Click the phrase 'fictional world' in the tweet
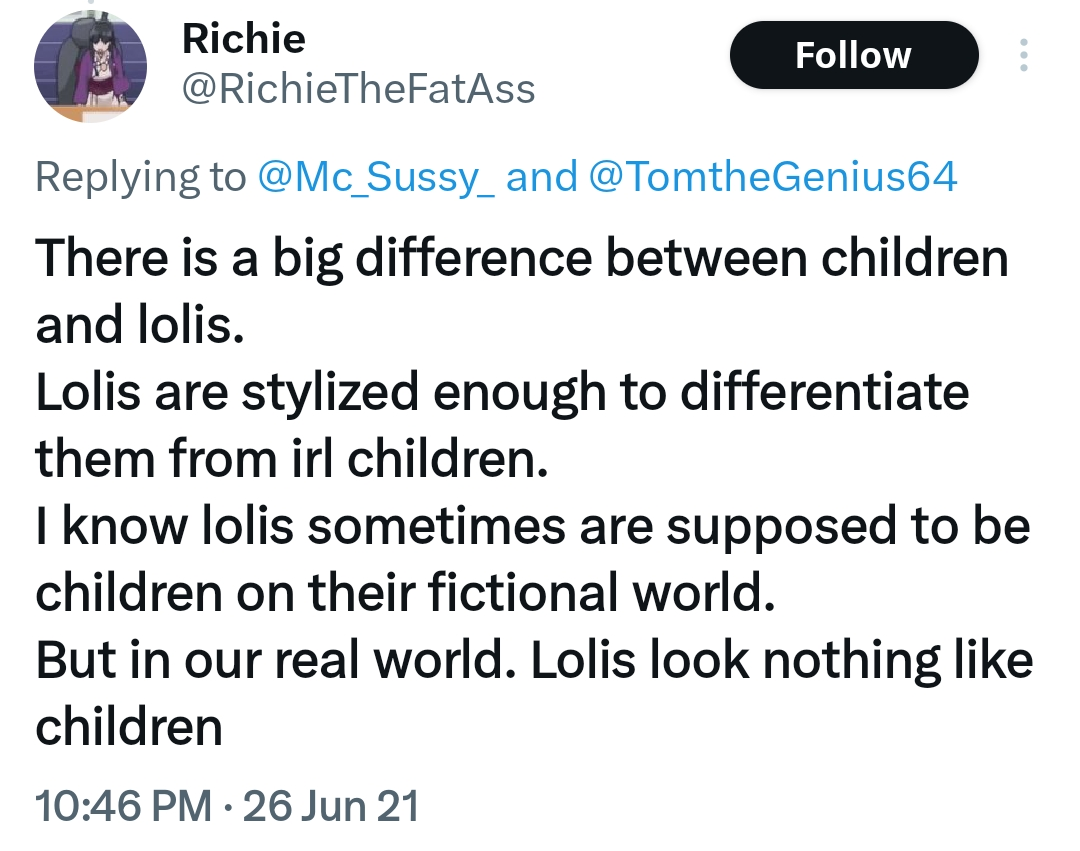The height and width of the screenshot is (851, 1080). coord(601,592)
